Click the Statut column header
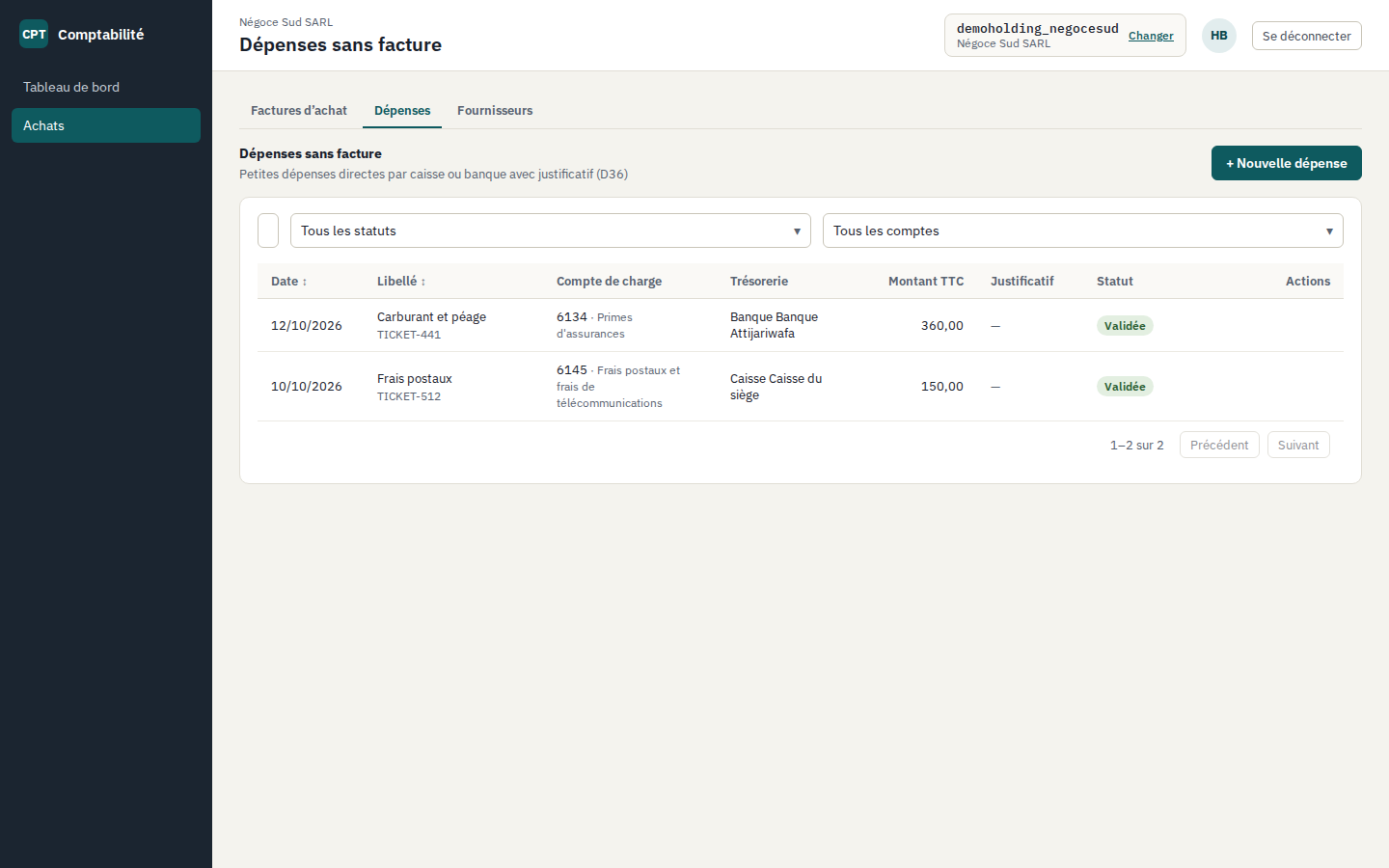 (1115, 282)
